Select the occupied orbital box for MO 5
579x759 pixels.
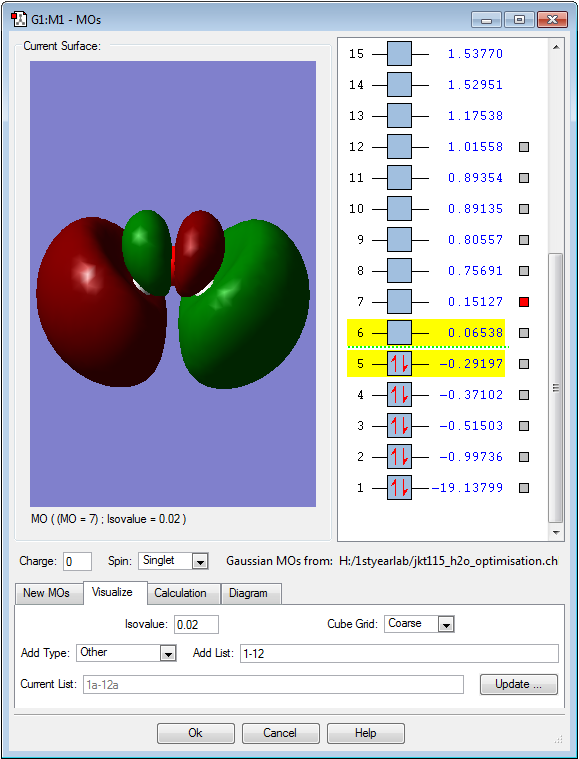point(399,364)
